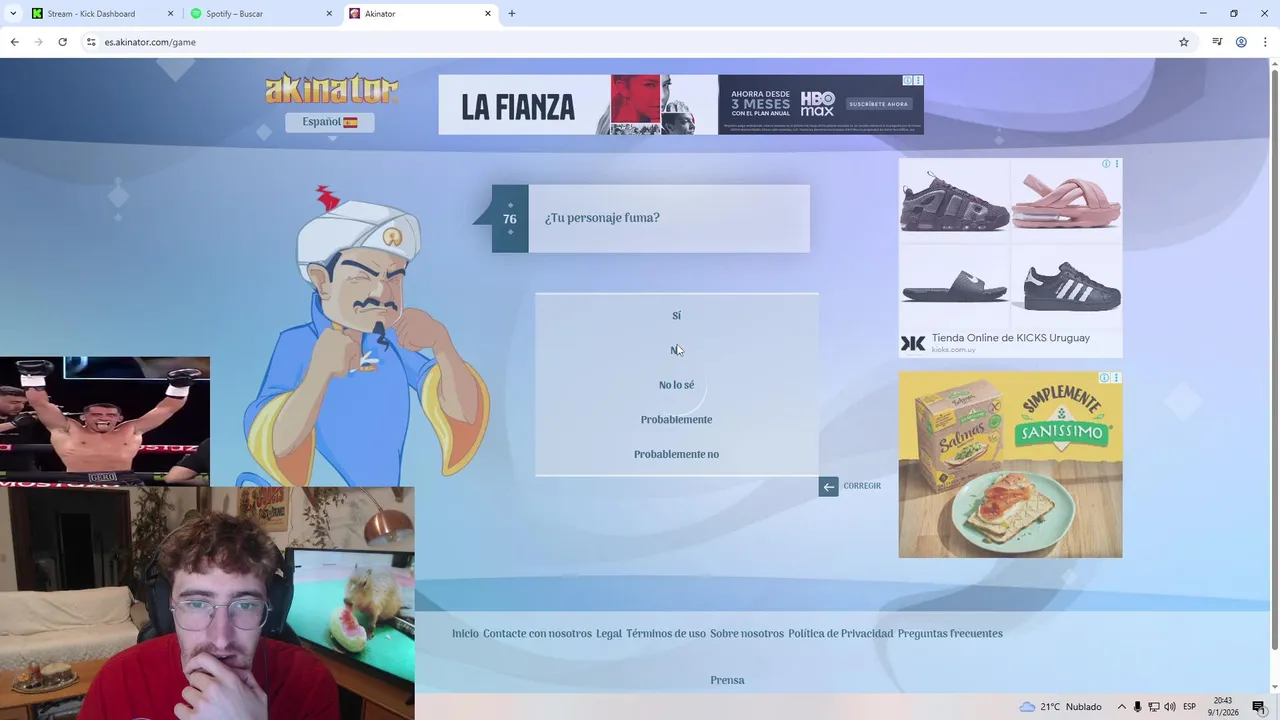Screen dimensions: 1280x720
Task: Open the notification center icon
Action: [1259, 707]
